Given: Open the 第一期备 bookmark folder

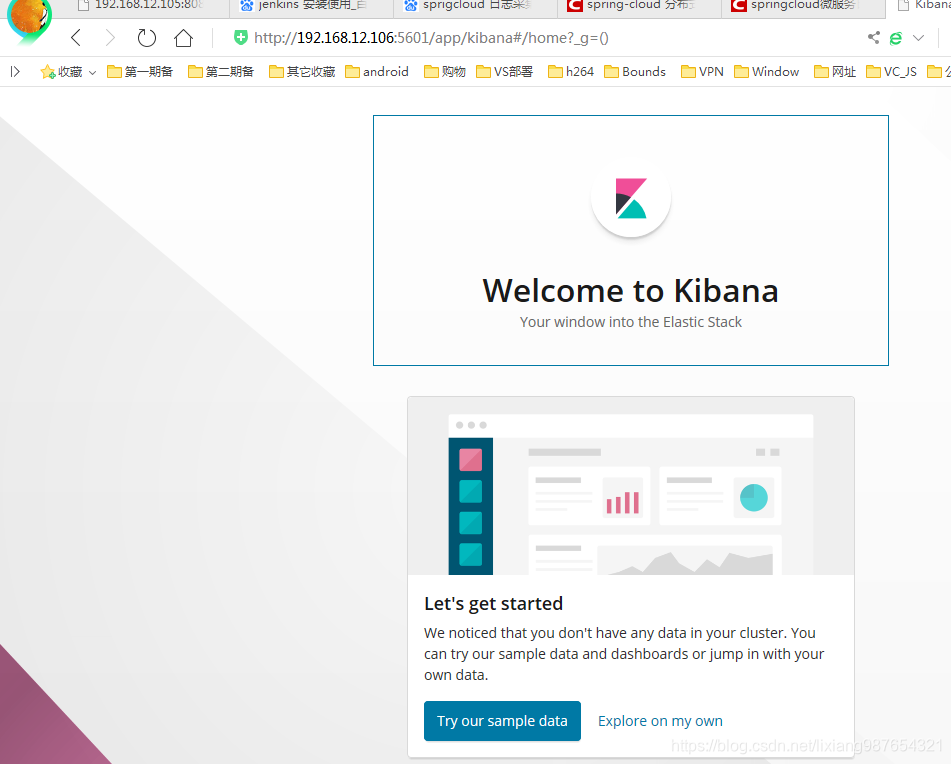Looking at the screenshot, I should pos(140,72).
